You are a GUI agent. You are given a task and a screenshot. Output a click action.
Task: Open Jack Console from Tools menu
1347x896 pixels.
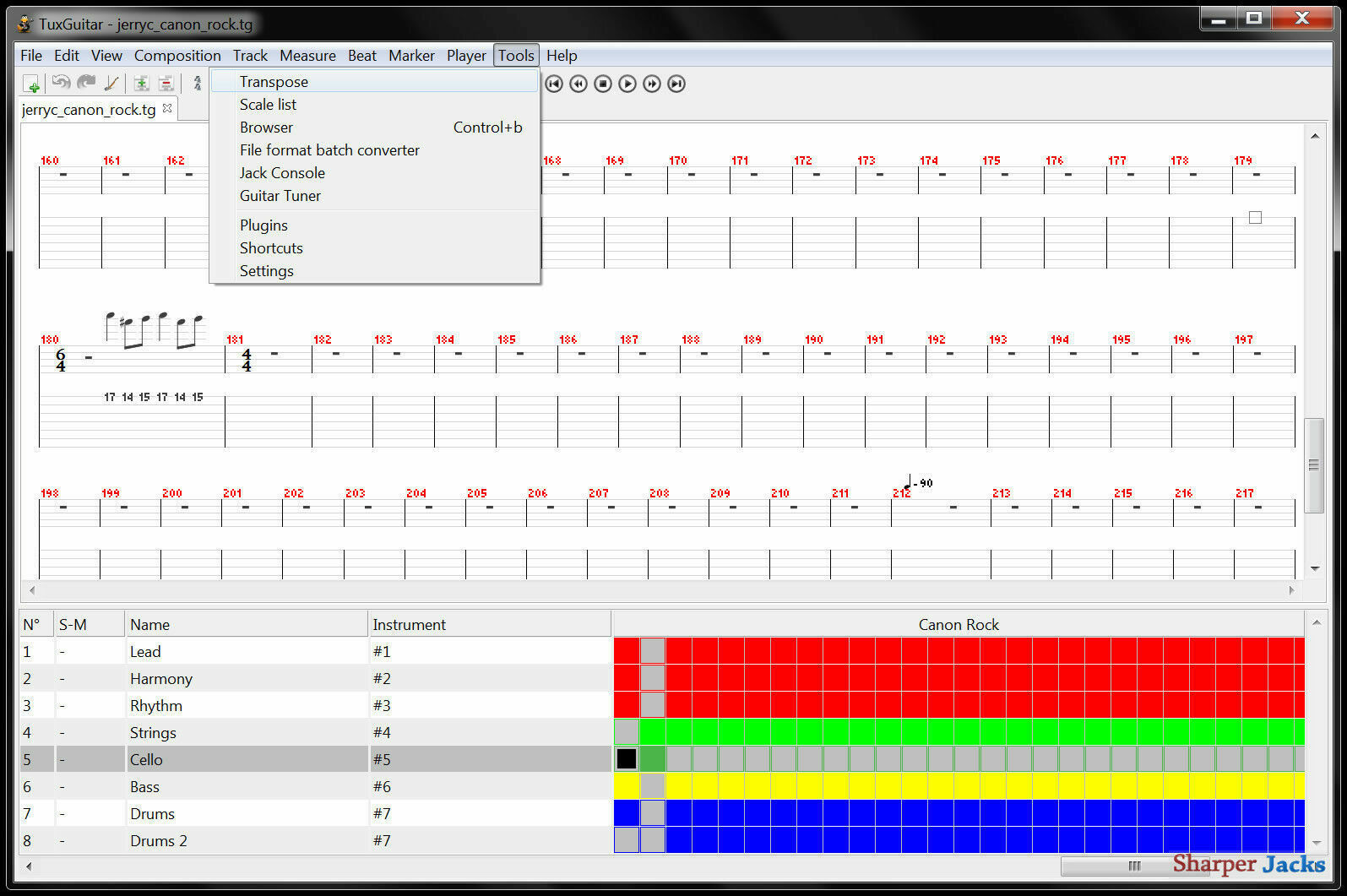374,173
